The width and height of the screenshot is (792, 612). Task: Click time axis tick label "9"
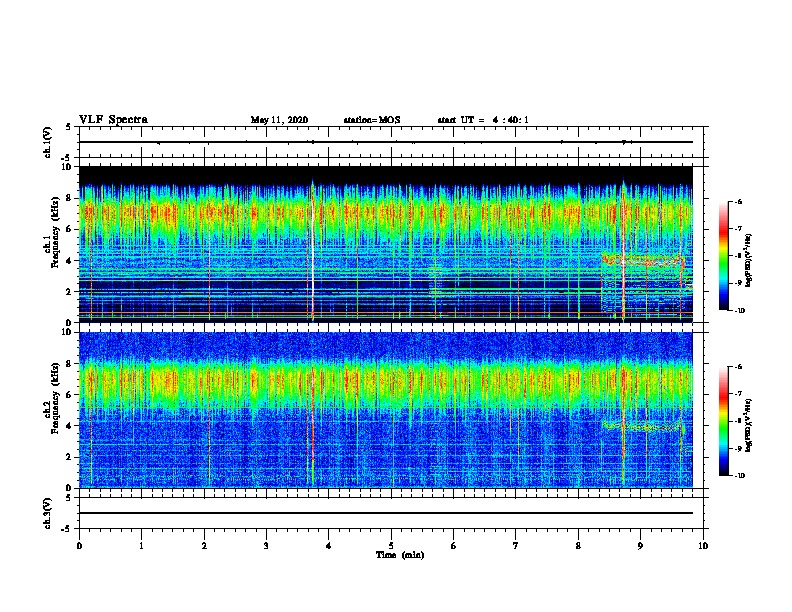pyautogui.click(x=640, y=546)
